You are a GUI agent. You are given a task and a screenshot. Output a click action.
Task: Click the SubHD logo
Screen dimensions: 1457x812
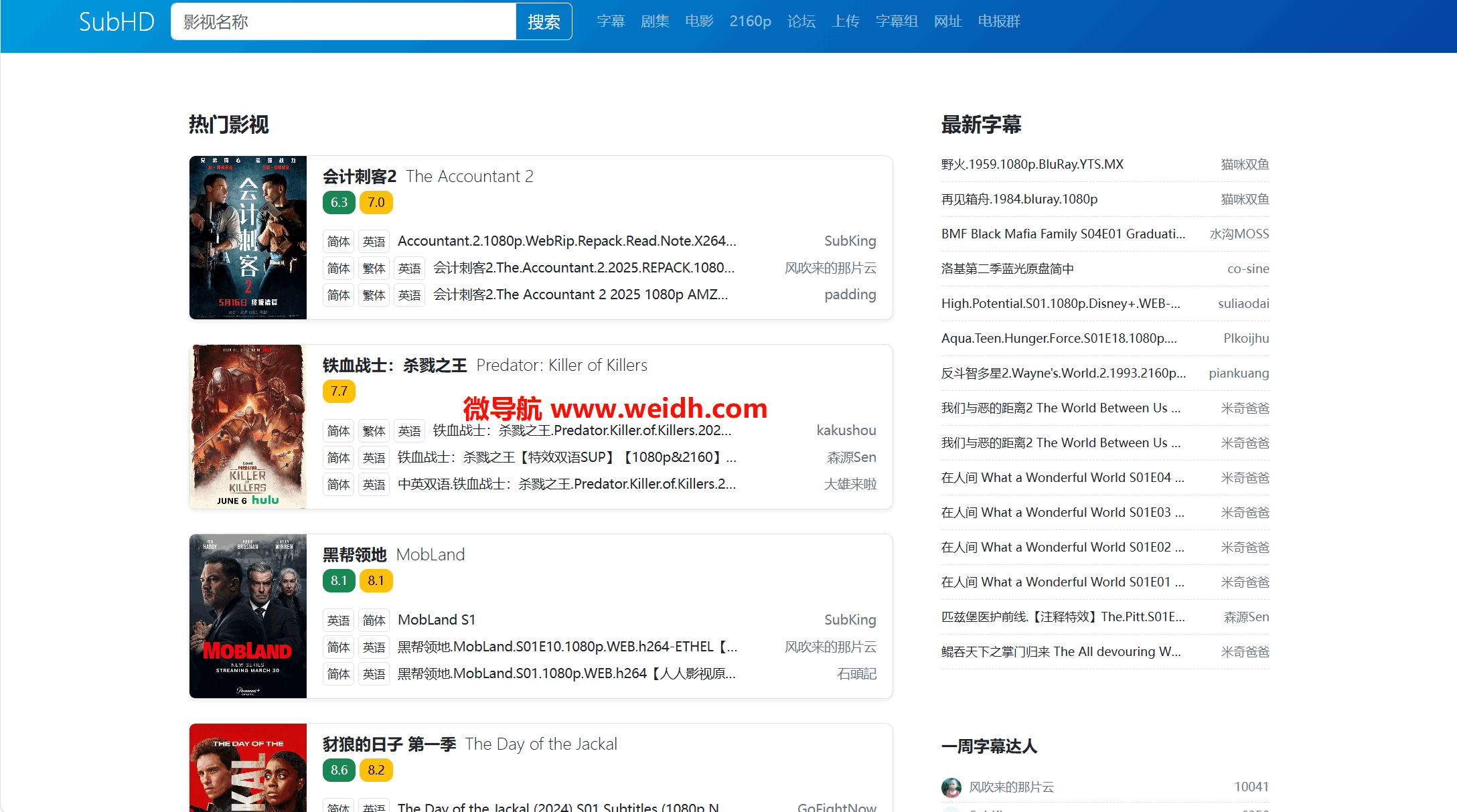117,21
